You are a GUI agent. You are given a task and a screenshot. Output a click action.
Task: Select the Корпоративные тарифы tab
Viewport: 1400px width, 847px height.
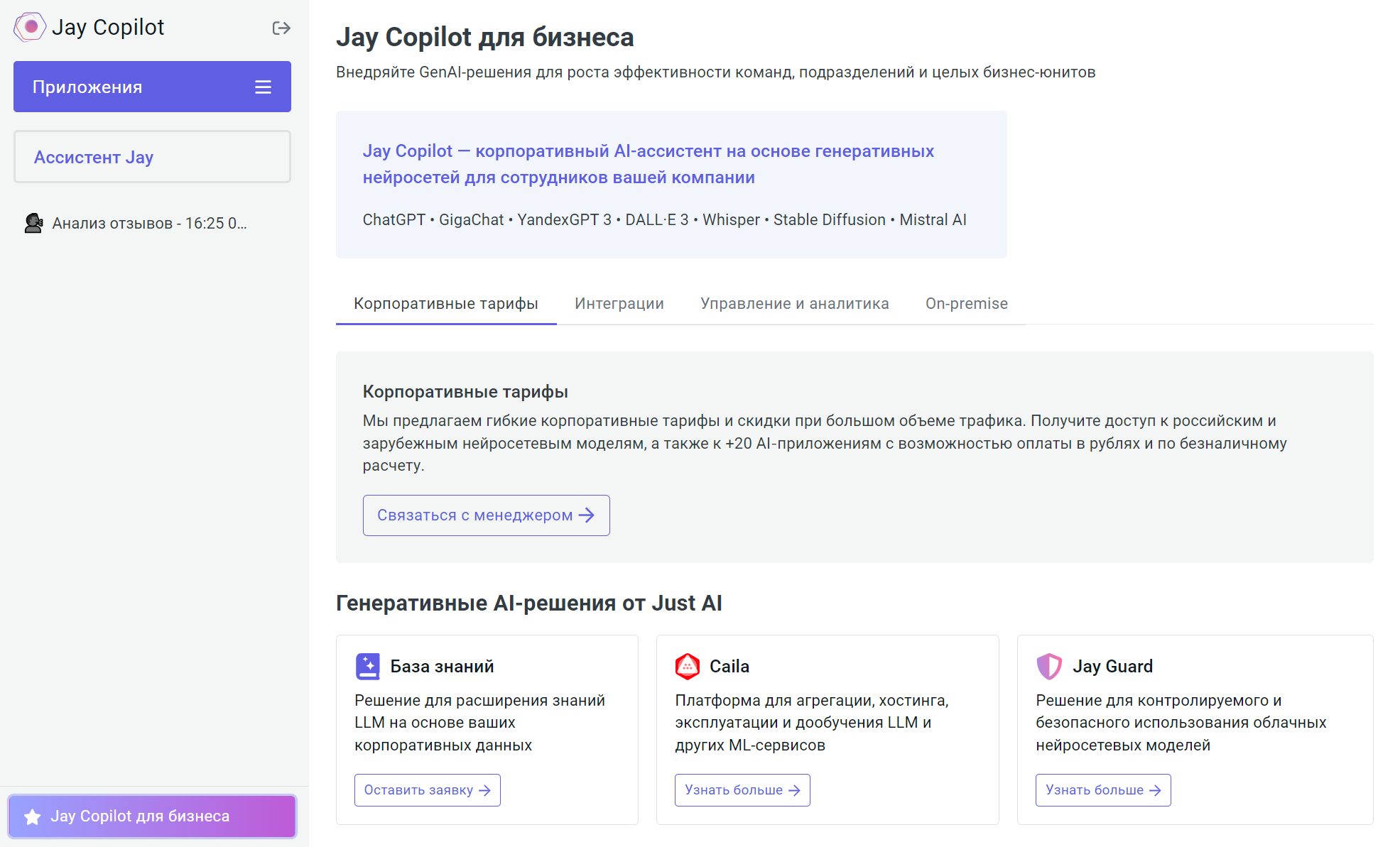coord(445,303)
